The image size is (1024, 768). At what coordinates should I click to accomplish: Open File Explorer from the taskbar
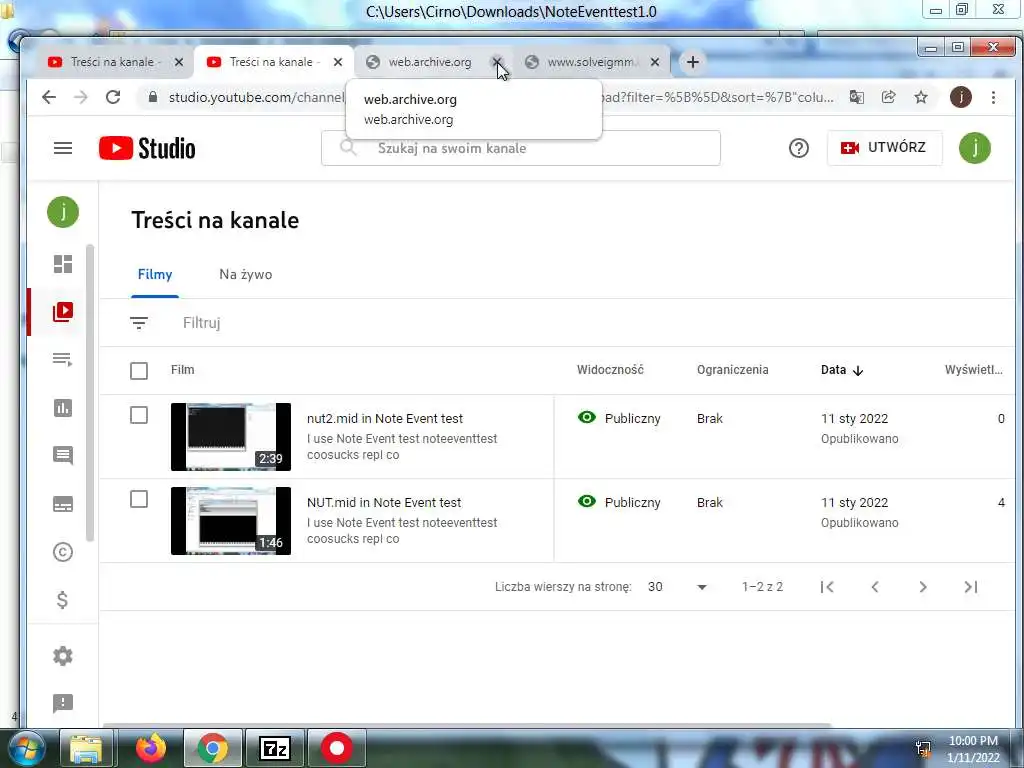86,748
